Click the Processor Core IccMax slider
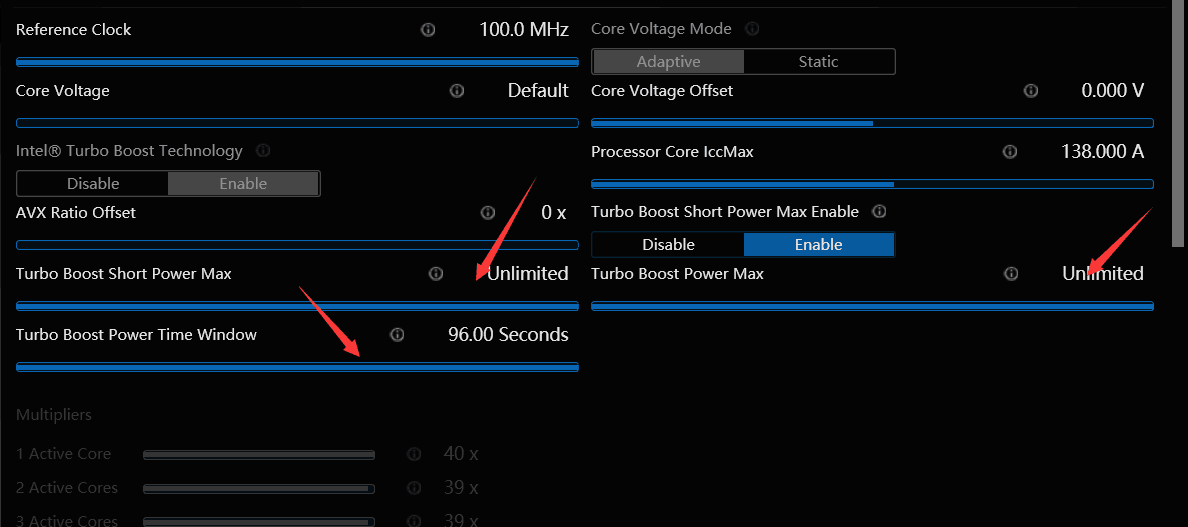Image resolution: width=1188 pixels, height=527 pixels. [x=872, y=184]
